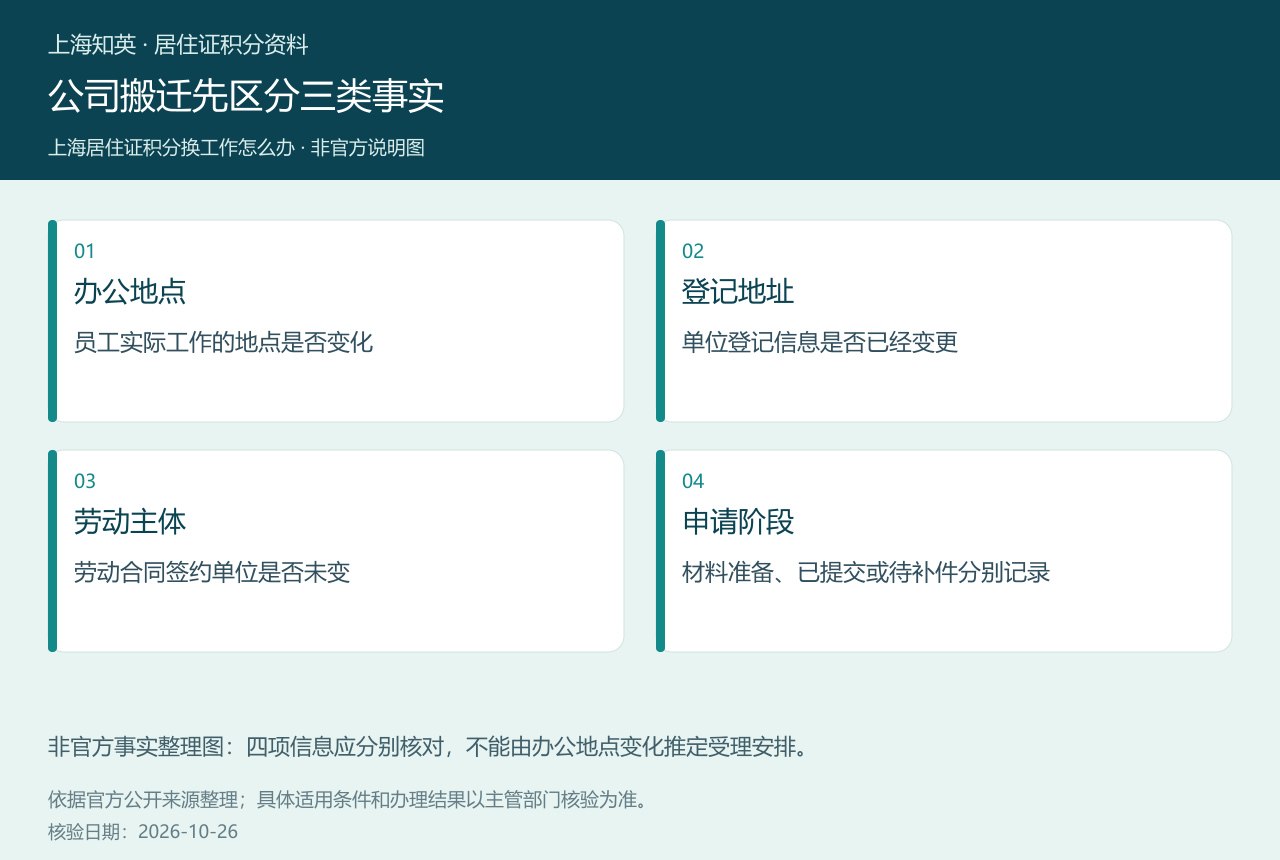Click the card heading '劳动主体'
Image resolution: width=1280 pixels, height=860 pixels.
[x=130, y=522]
